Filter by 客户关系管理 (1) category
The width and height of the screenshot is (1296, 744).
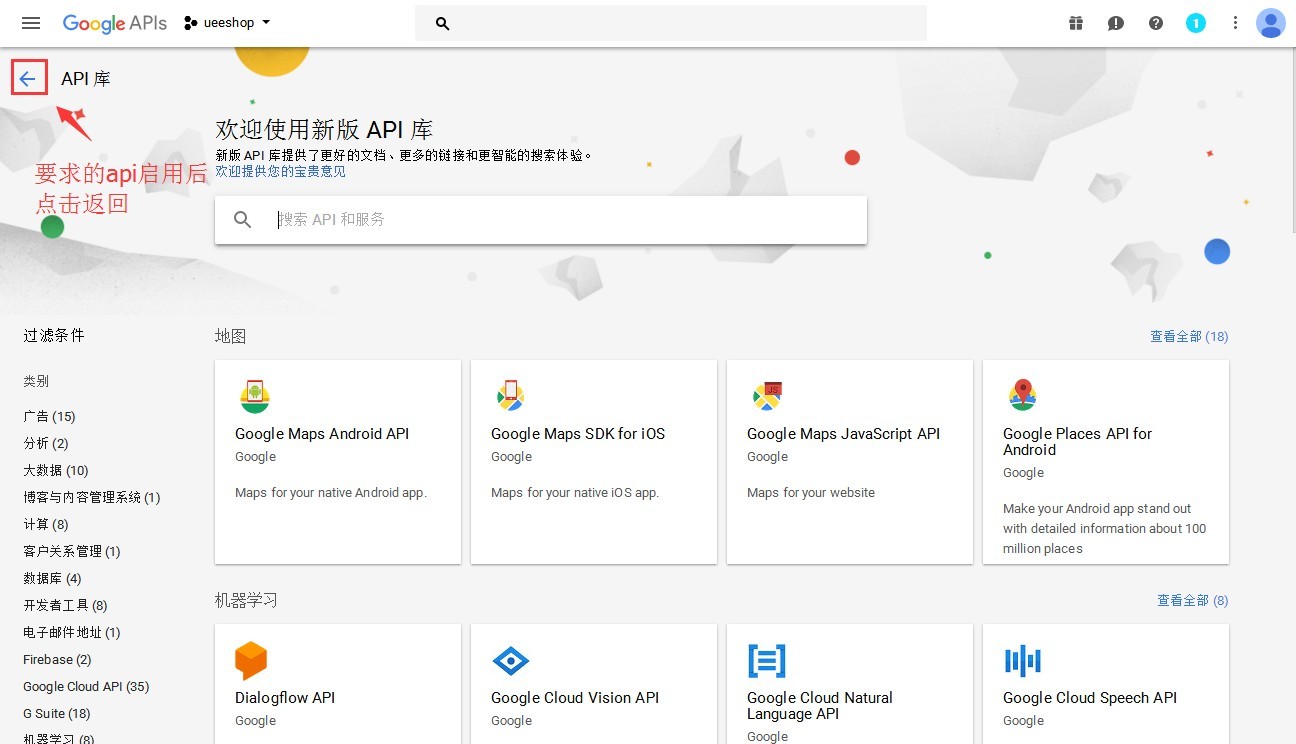[x=72, y=551]
